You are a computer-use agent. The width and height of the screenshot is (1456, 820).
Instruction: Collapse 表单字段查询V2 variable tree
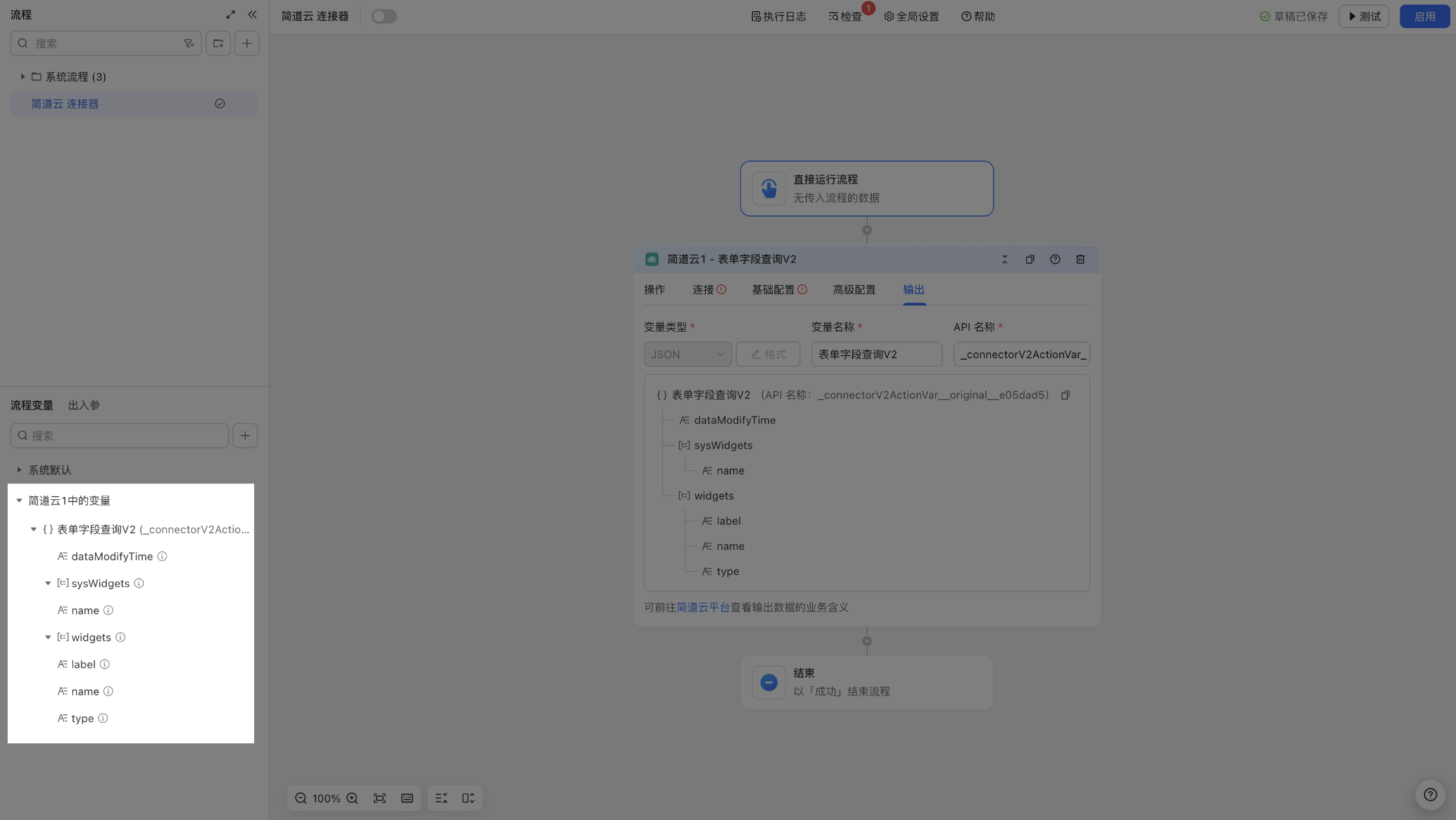coord(33,529)
